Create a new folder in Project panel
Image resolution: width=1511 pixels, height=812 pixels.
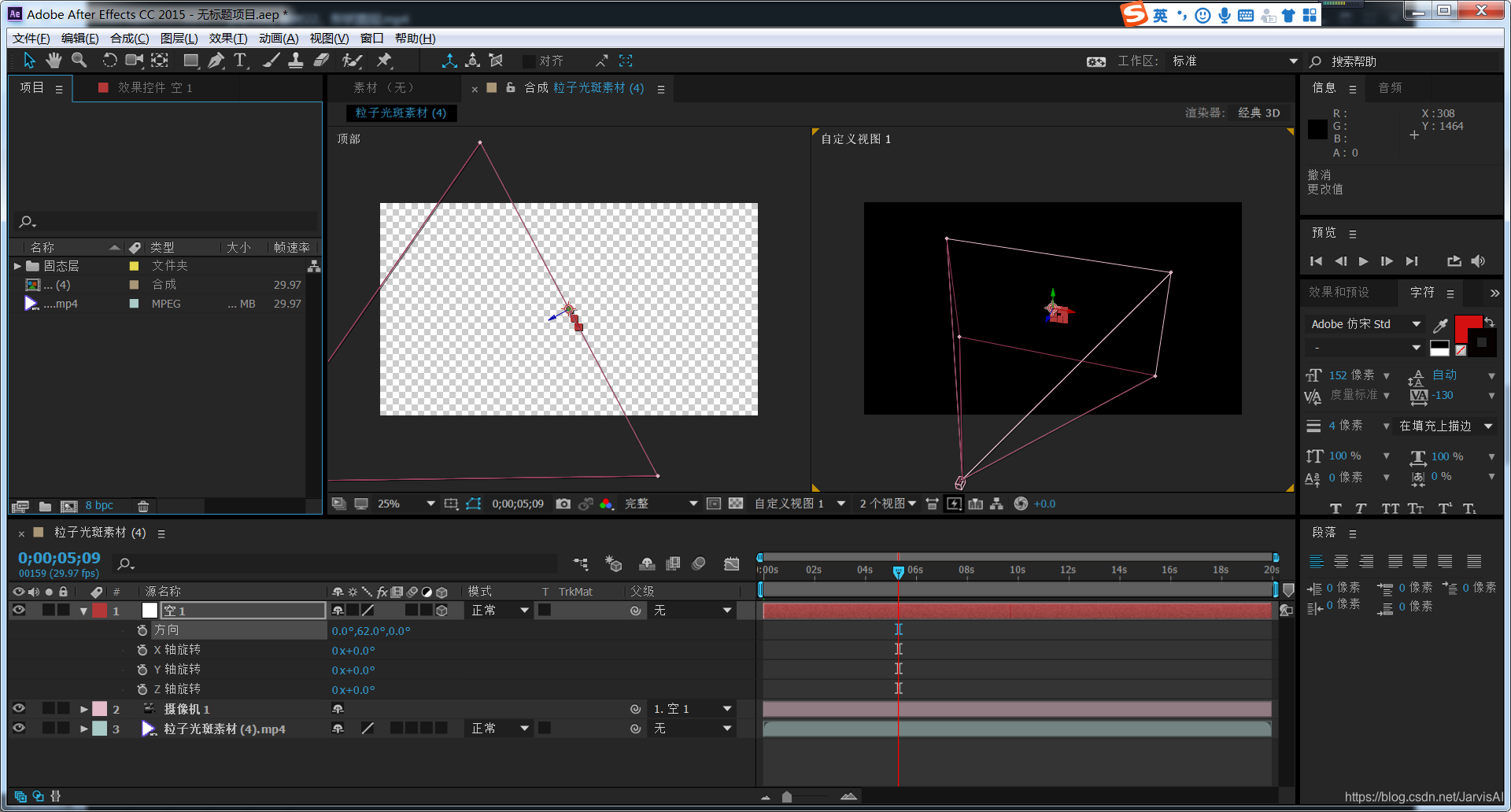[x=45, y=506]
